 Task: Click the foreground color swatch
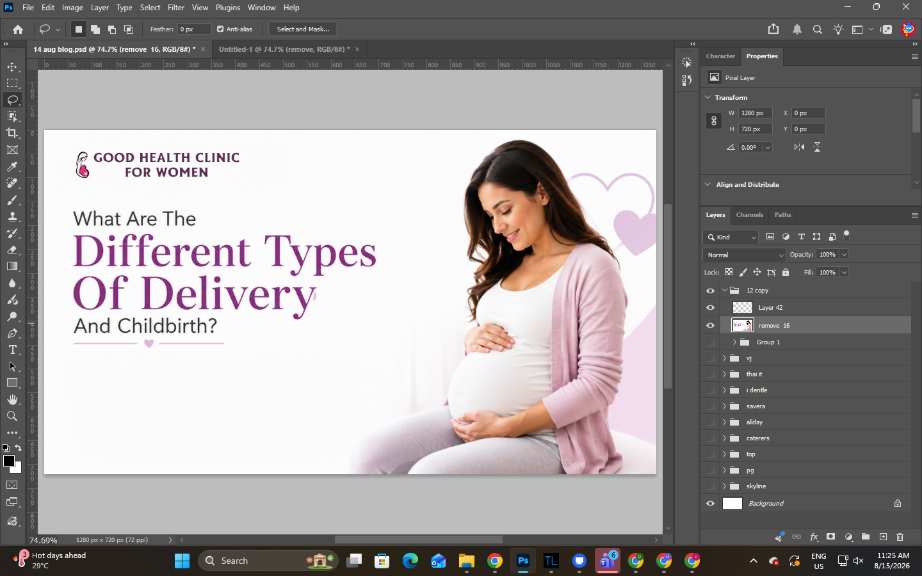pos(8,461)
